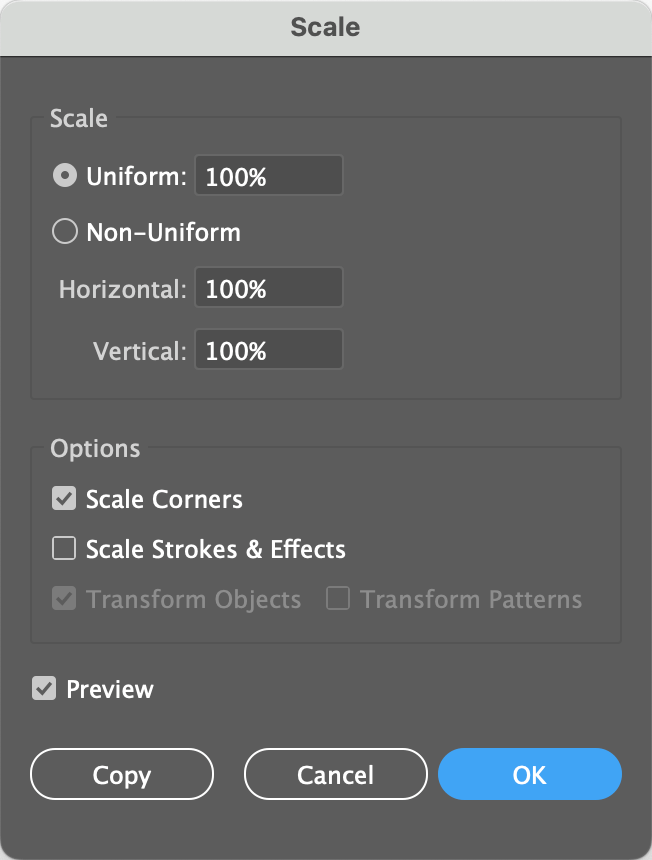Click the Options section heading

pos(95,448)
